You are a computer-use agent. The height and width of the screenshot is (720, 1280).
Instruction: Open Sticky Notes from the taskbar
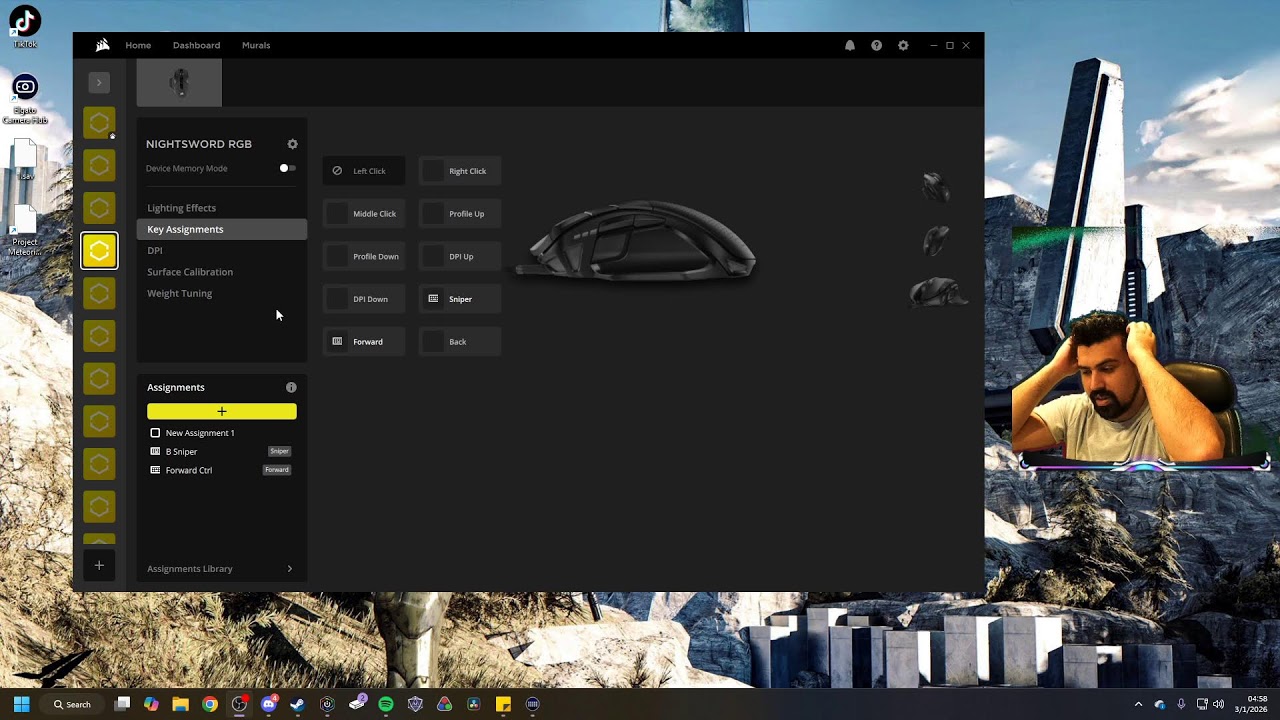click(x=503, y=704)
